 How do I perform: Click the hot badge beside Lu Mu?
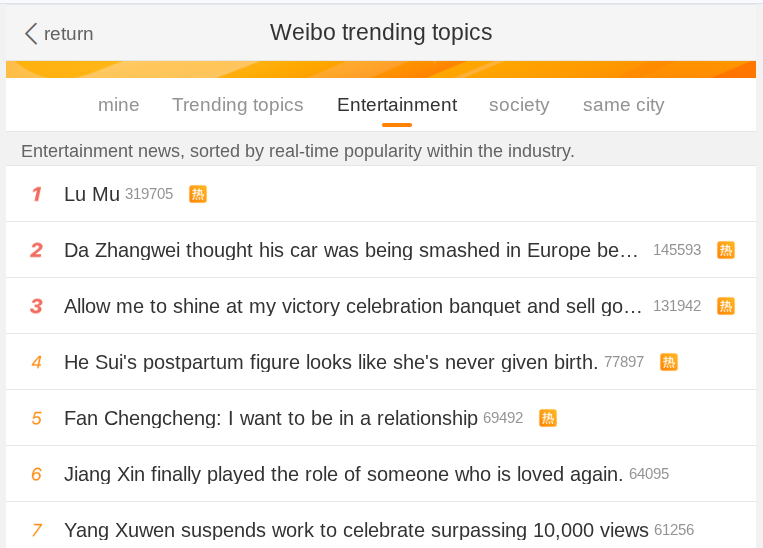tap(198, 194)
